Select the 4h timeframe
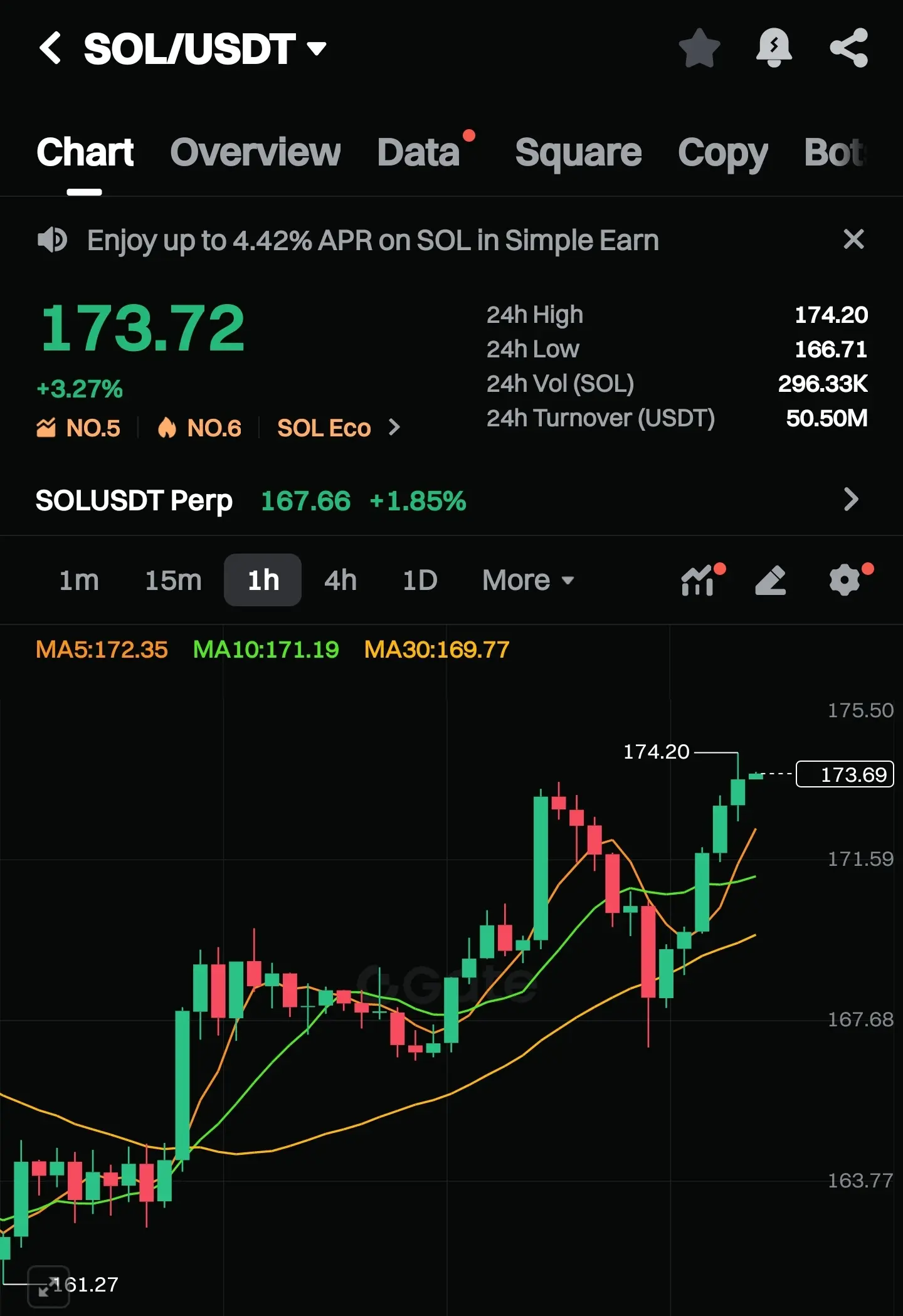Image resolution: width=903 pixels, height=1316 pixels. pos(341,580)
